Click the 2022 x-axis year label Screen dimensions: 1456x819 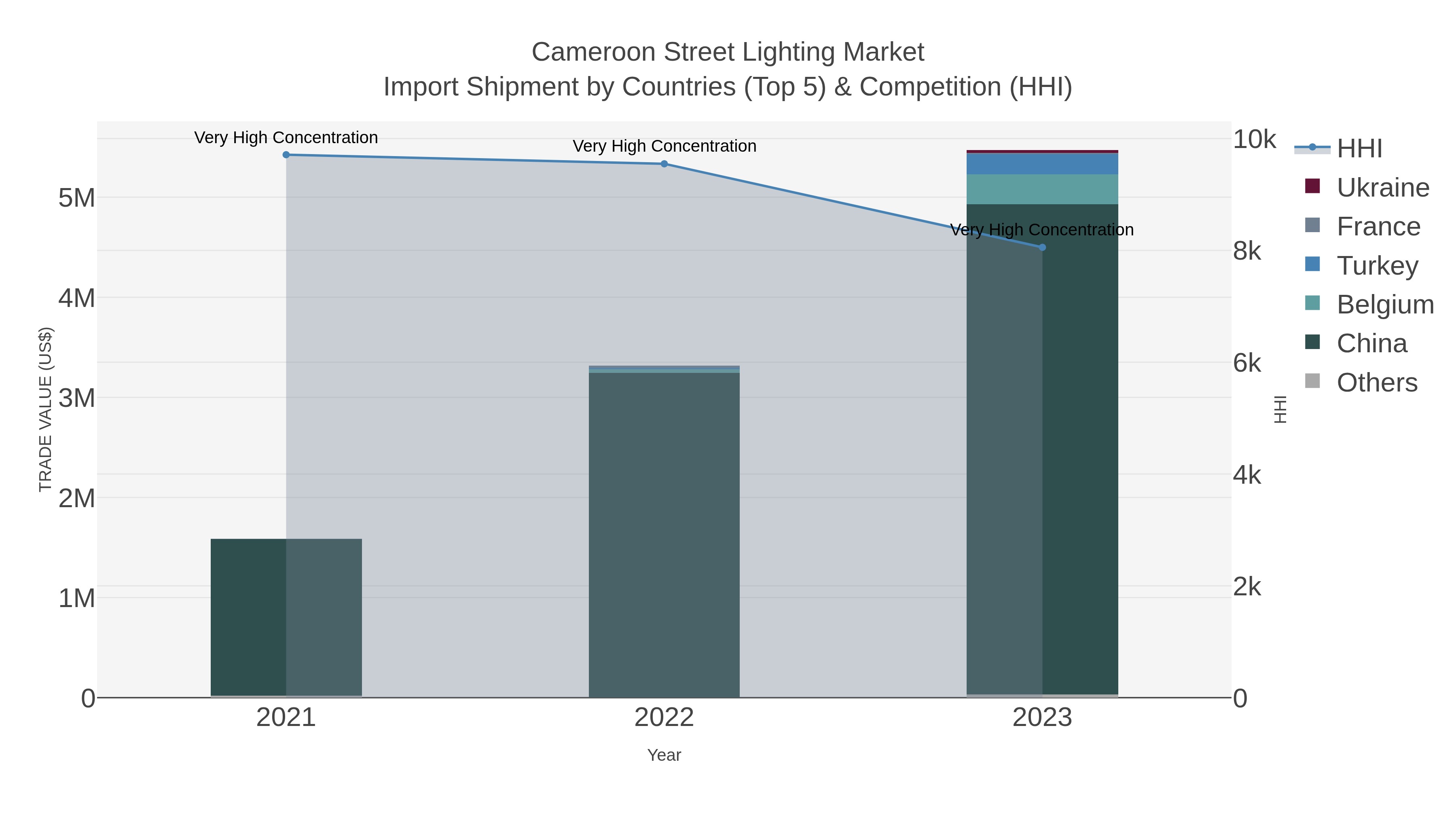[664, 717]
